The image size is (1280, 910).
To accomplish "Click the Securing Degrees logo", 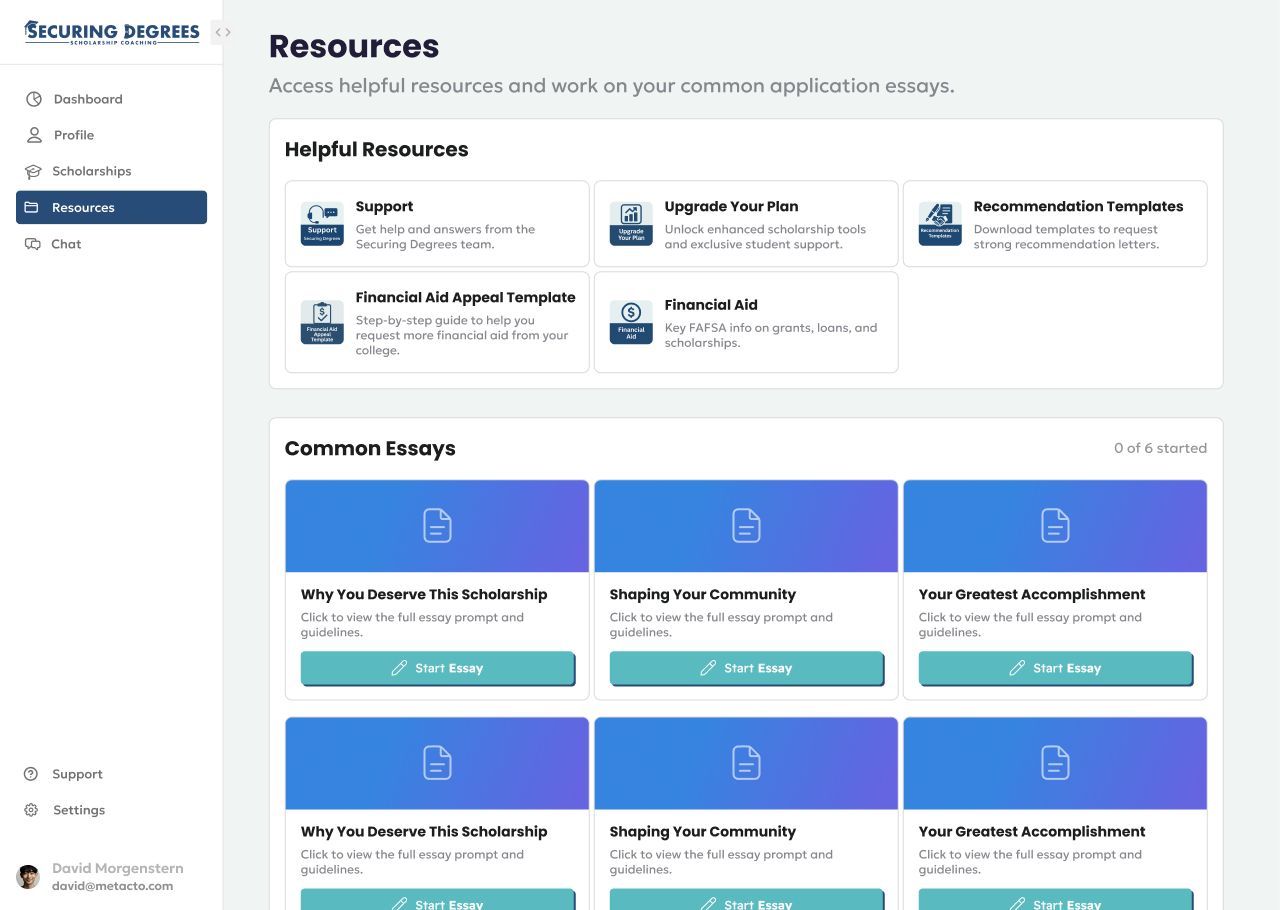I will (112, 33).
